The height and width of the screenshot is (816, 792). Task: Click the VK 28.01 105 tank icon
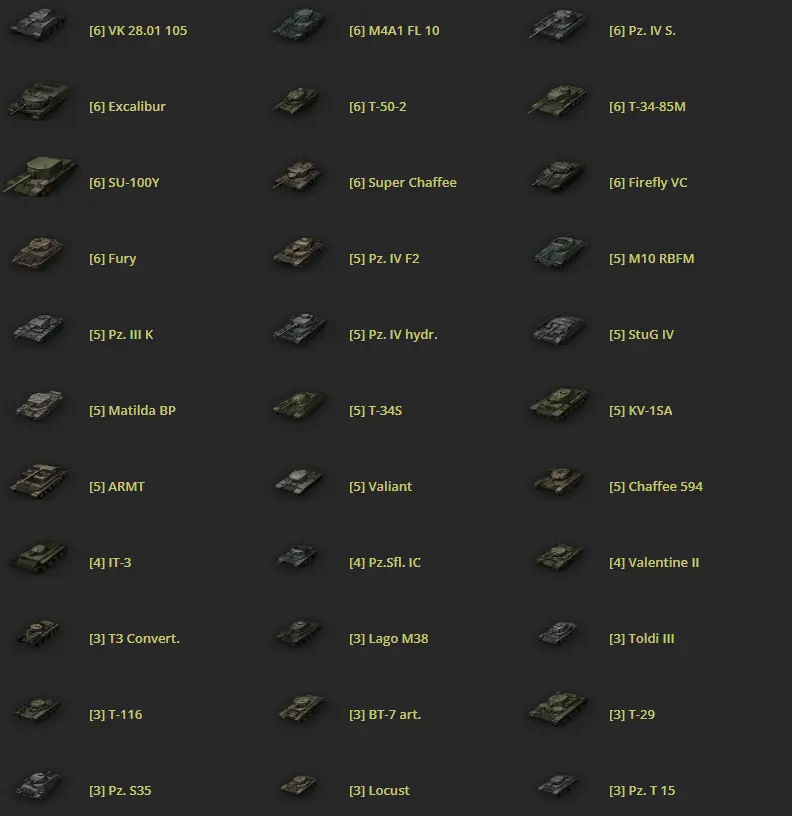[38, 24]
